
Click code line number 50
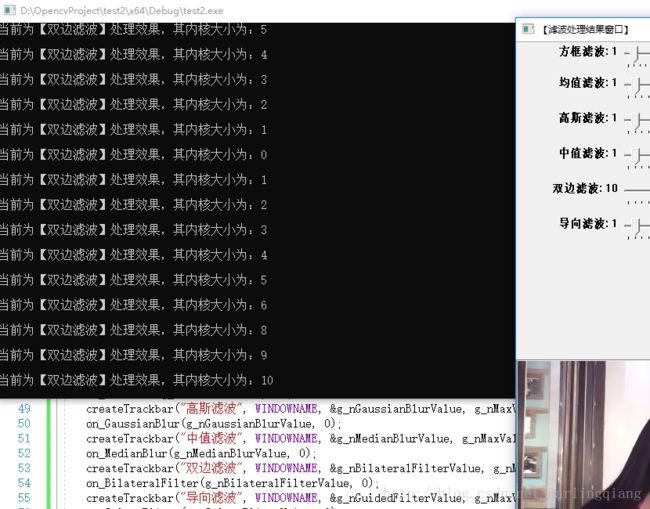(x=24, y=423)
